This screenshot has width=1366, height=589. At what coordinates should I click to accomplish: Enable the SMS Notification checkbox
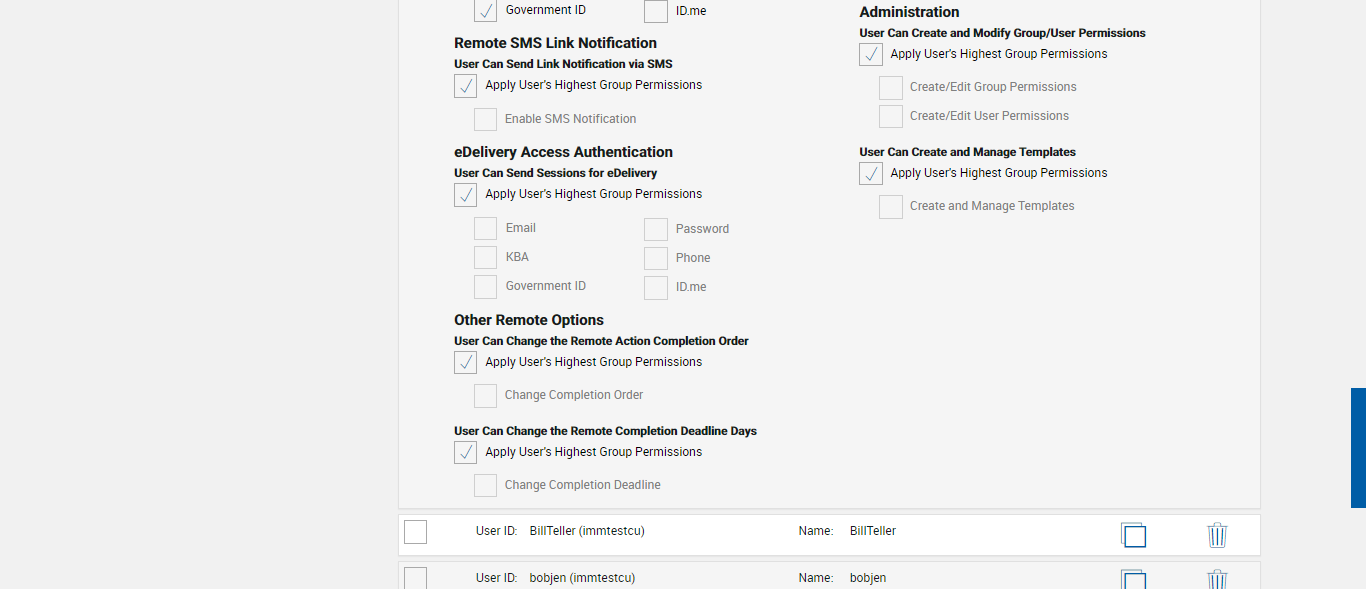pyautogui.click(x=485, y=119)
